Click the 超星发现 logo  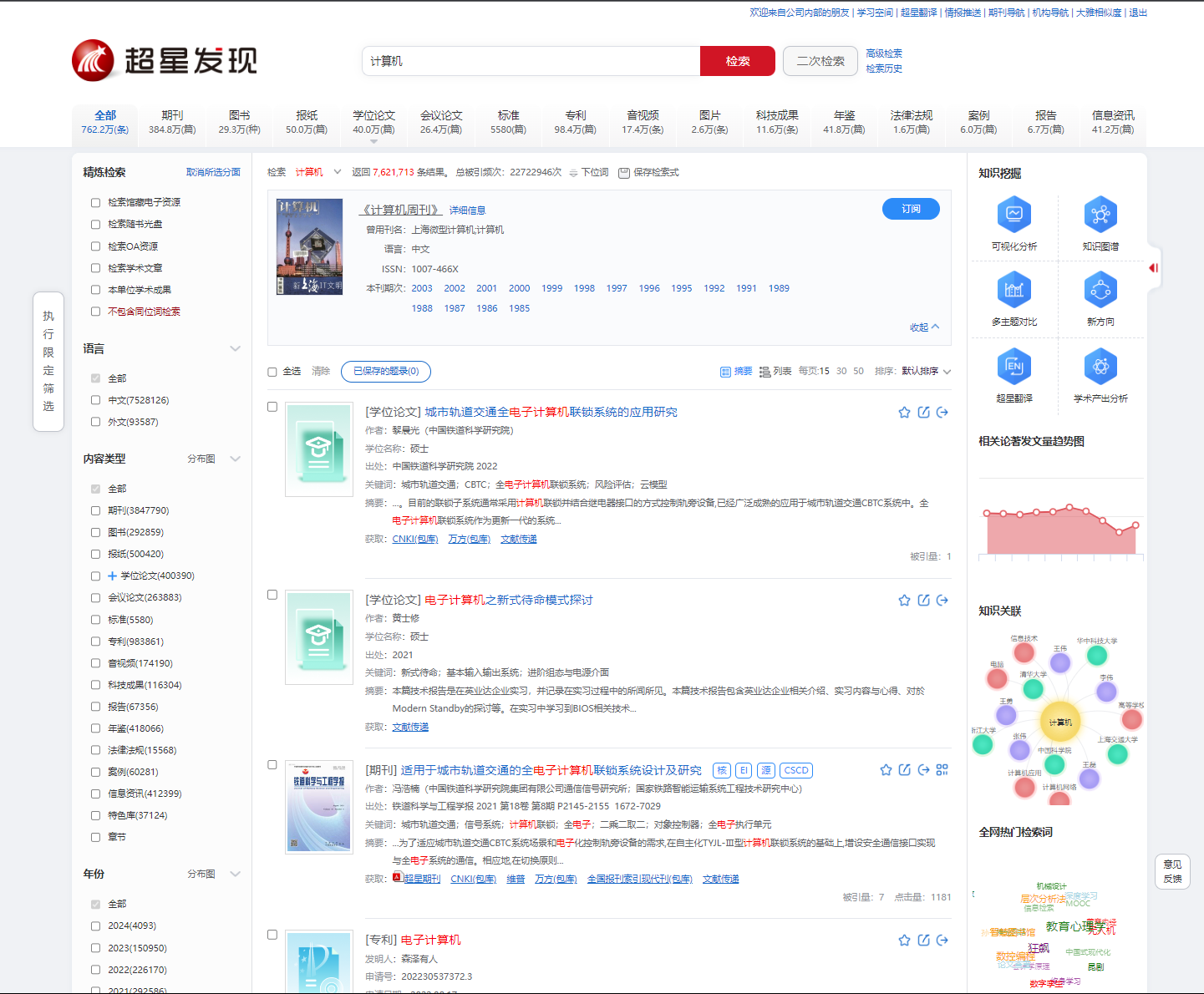click(x=165, y=60)
